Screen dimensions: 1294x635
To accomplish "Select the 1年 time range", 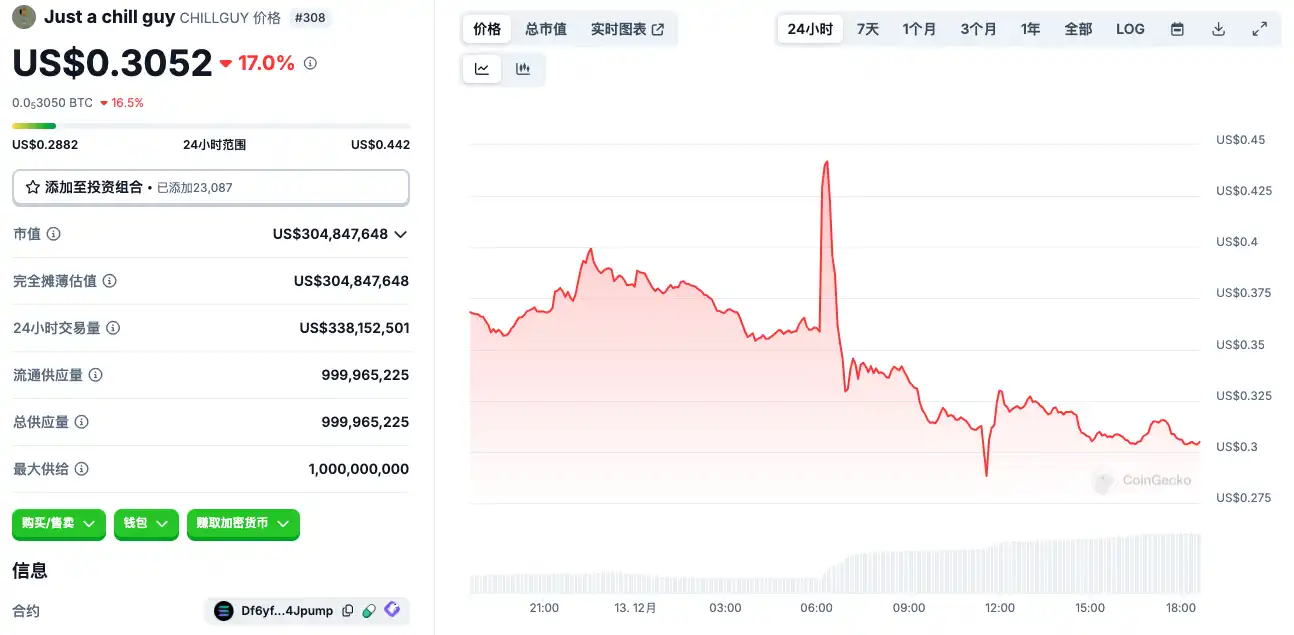I will click(1030, 29).
